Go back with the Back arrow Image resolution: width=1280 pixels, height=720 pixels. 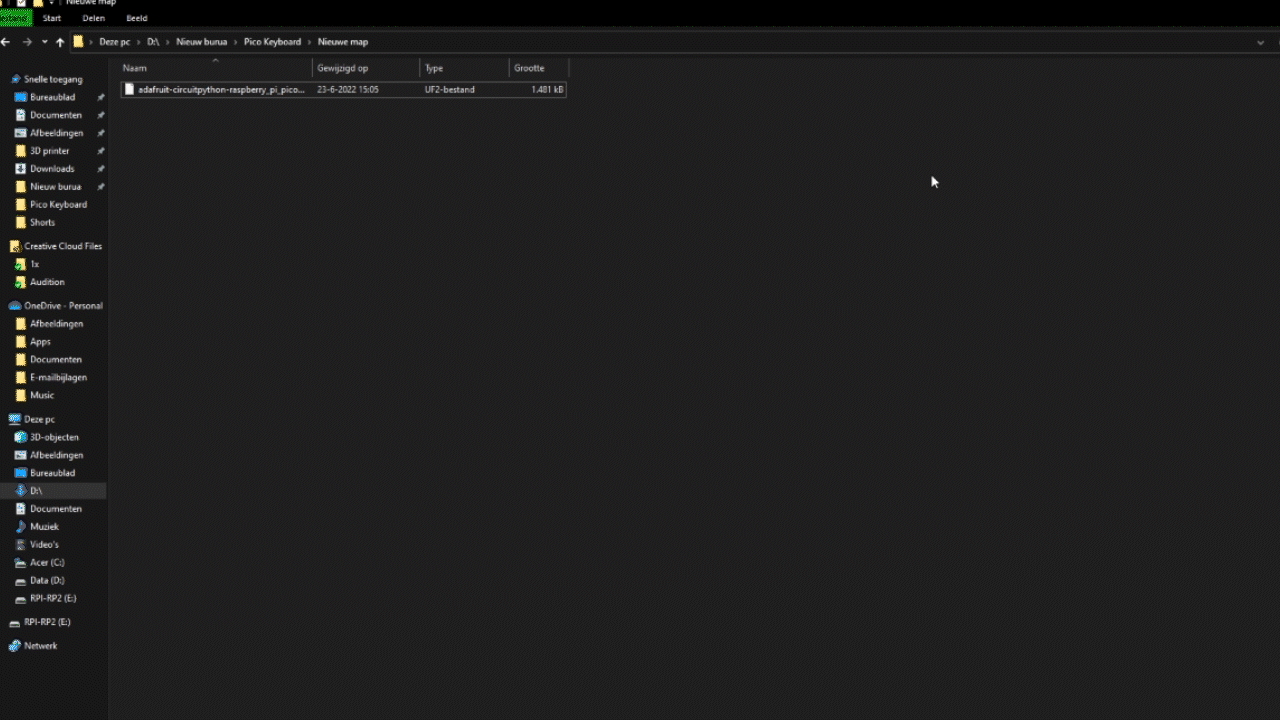click(x=6, y=42)
